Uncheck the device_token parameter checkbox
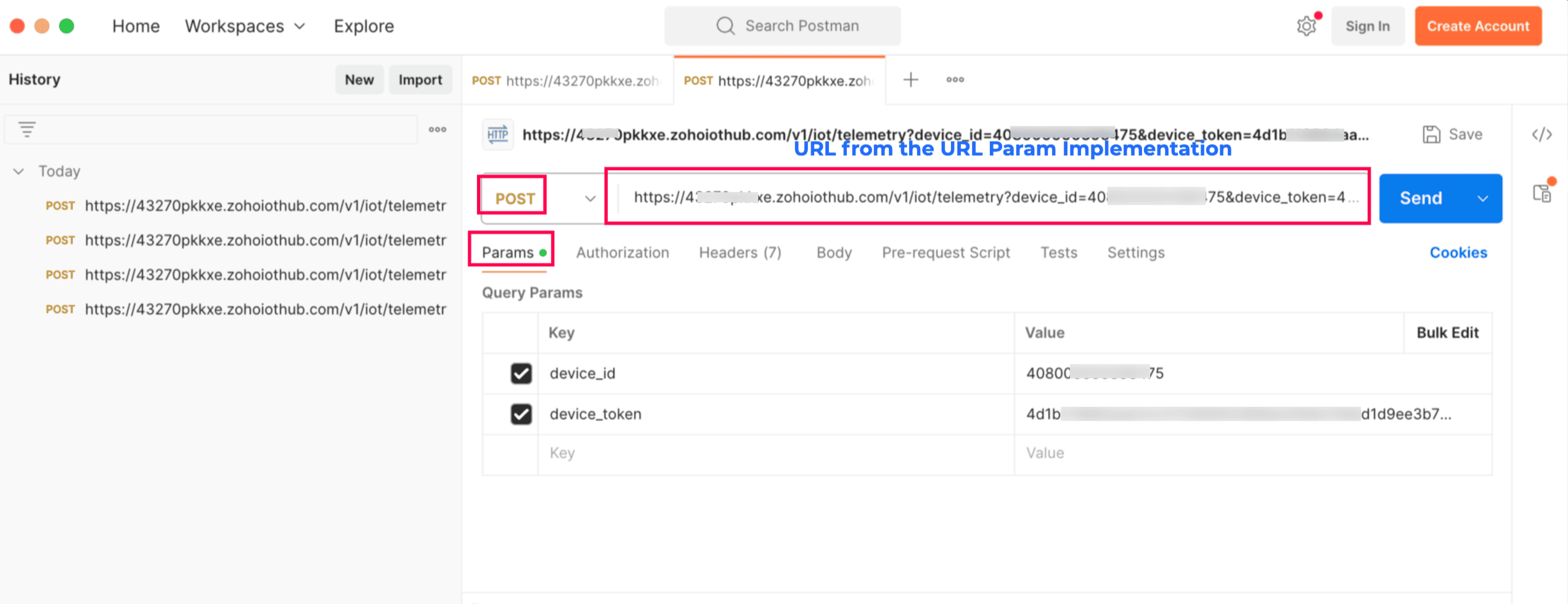Viewport: 1568px width, 604px height. coord(521,414)
